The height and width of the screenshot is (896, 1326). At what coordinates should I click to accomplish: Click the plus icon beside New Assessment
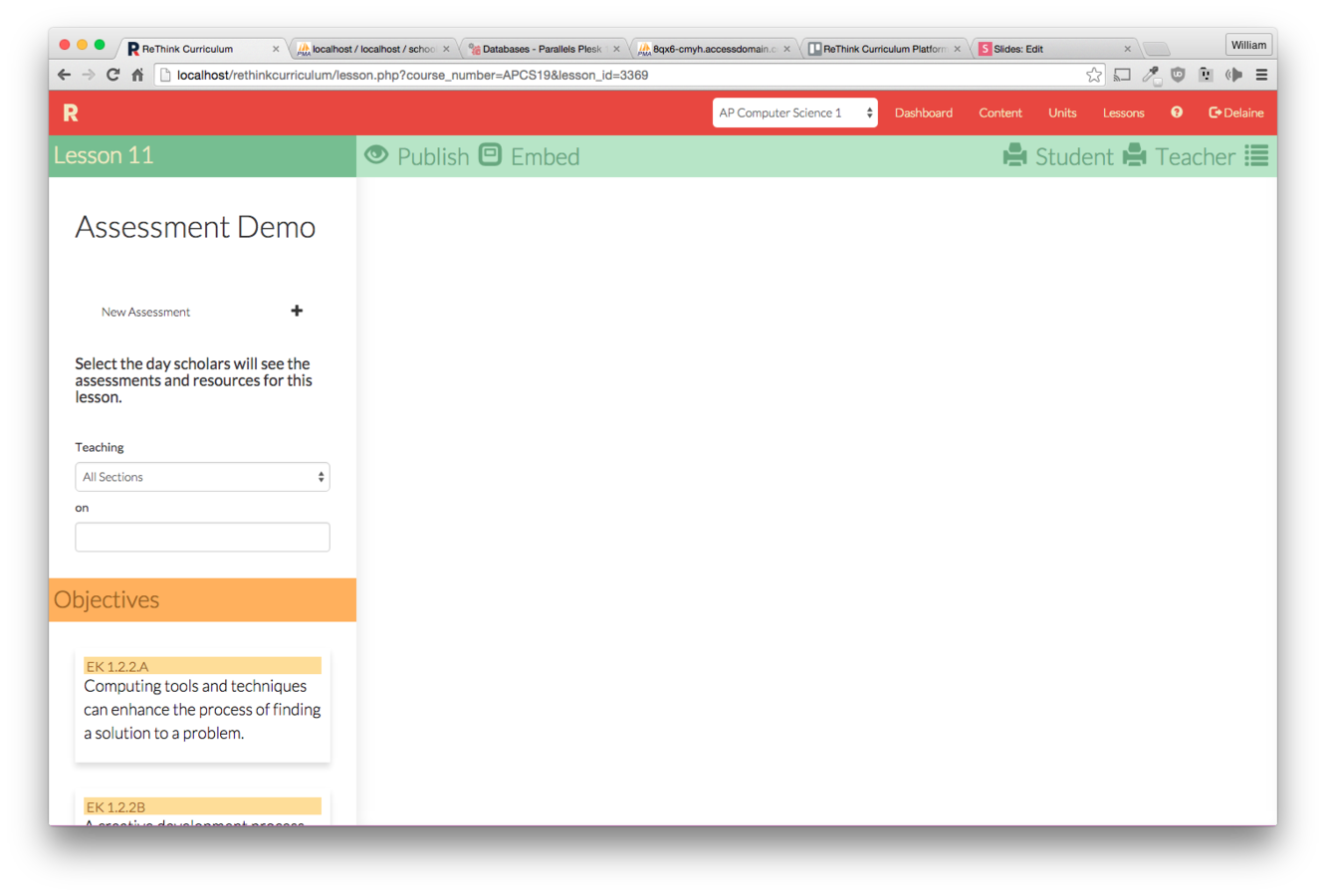point(297,311)
